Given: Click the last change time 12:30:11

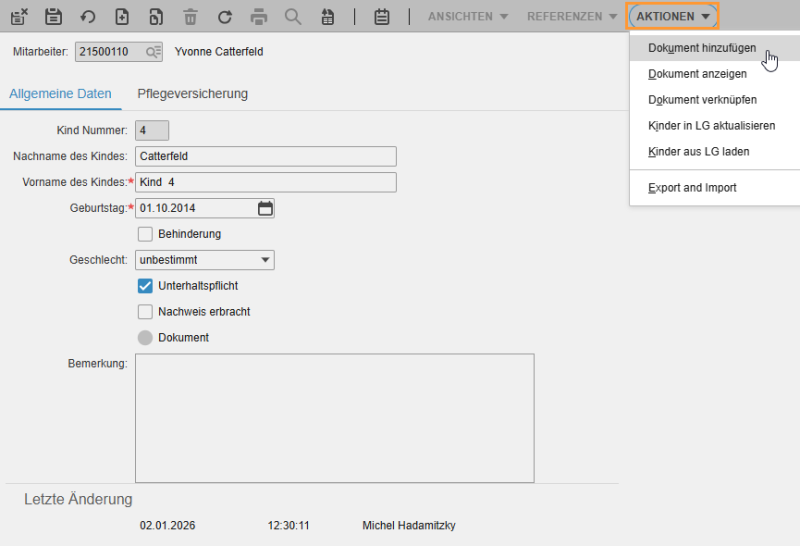Looking at the screenshot, I should point(288,526).
